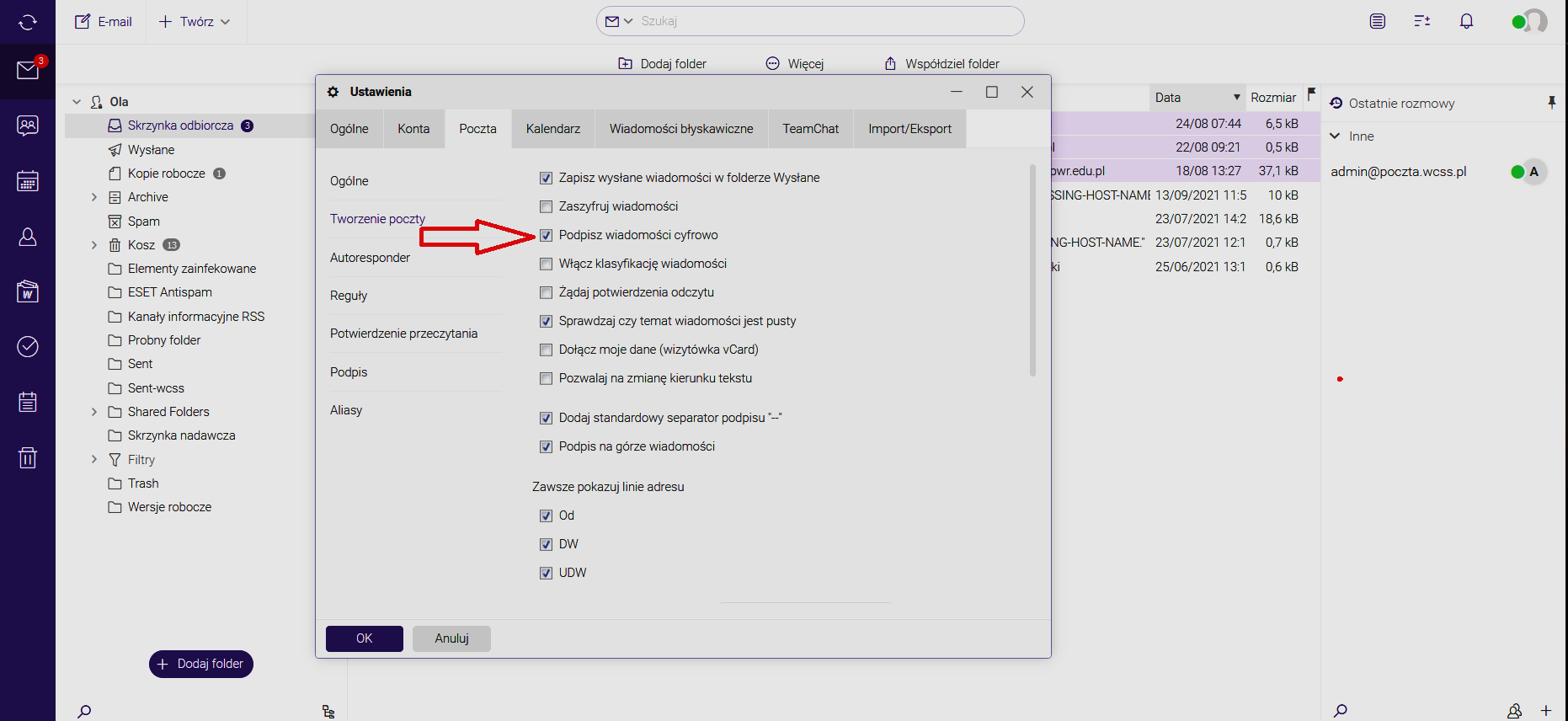Open the contacts icon in left sidebar

click(x=28, y=238)
